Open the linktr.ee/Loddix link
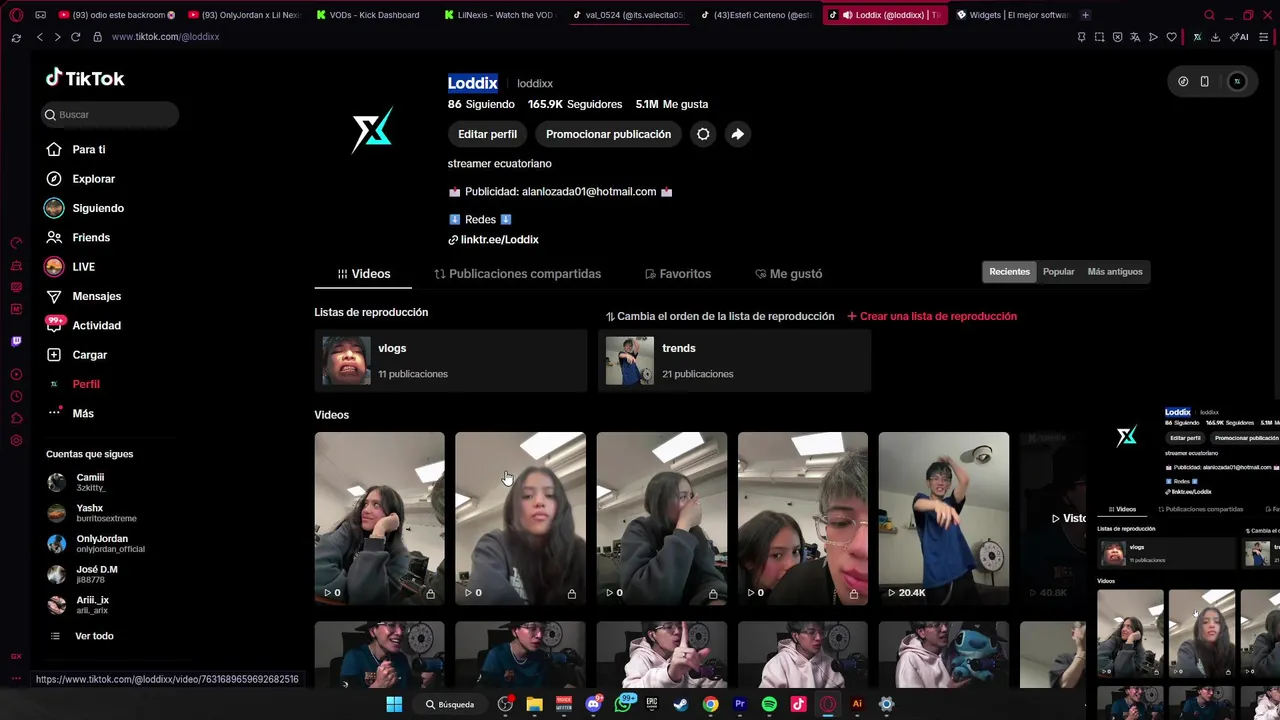 pyautogui.click(x=499, y=240)
